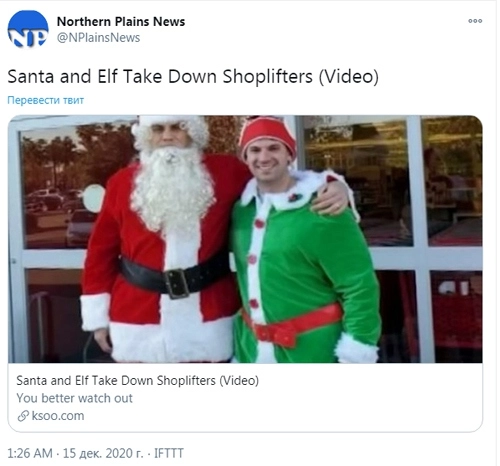Open the IFTTT source label
The image size is (500, 466).
pyautogui.click(x=169, y=453)
